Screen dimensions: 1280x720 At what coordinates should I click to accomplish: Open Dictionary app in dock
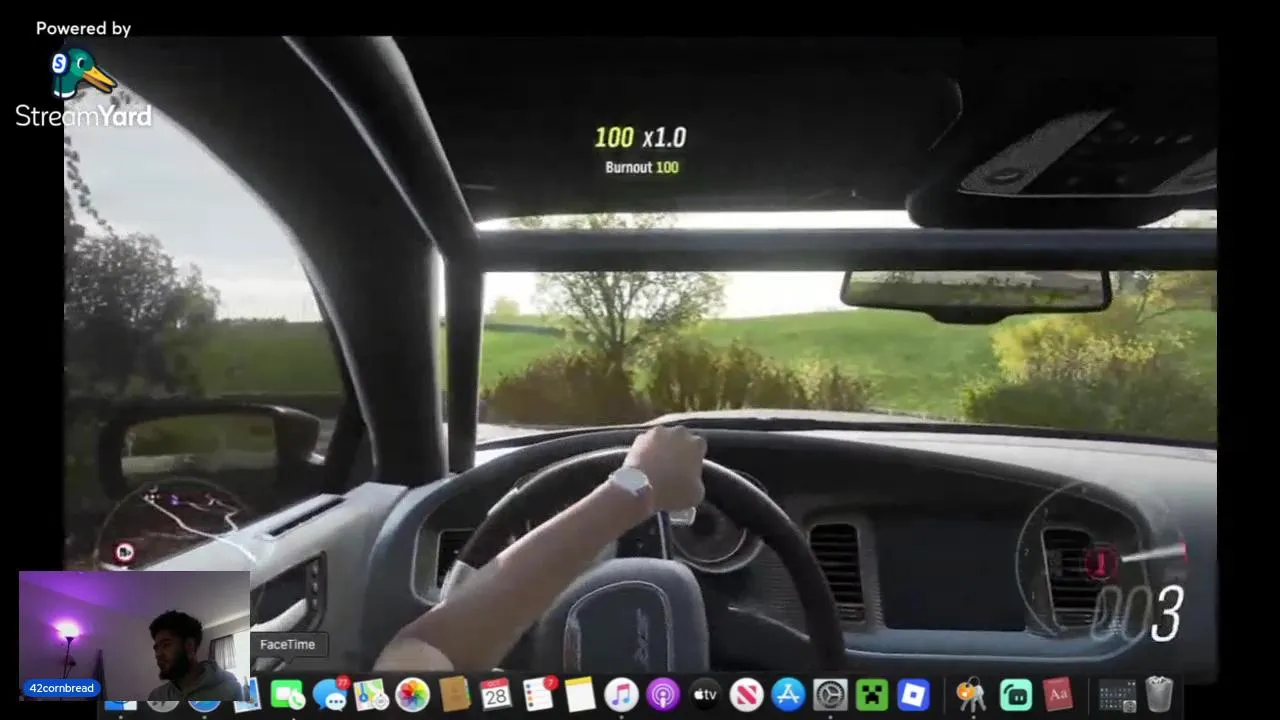click(1058, 694)
